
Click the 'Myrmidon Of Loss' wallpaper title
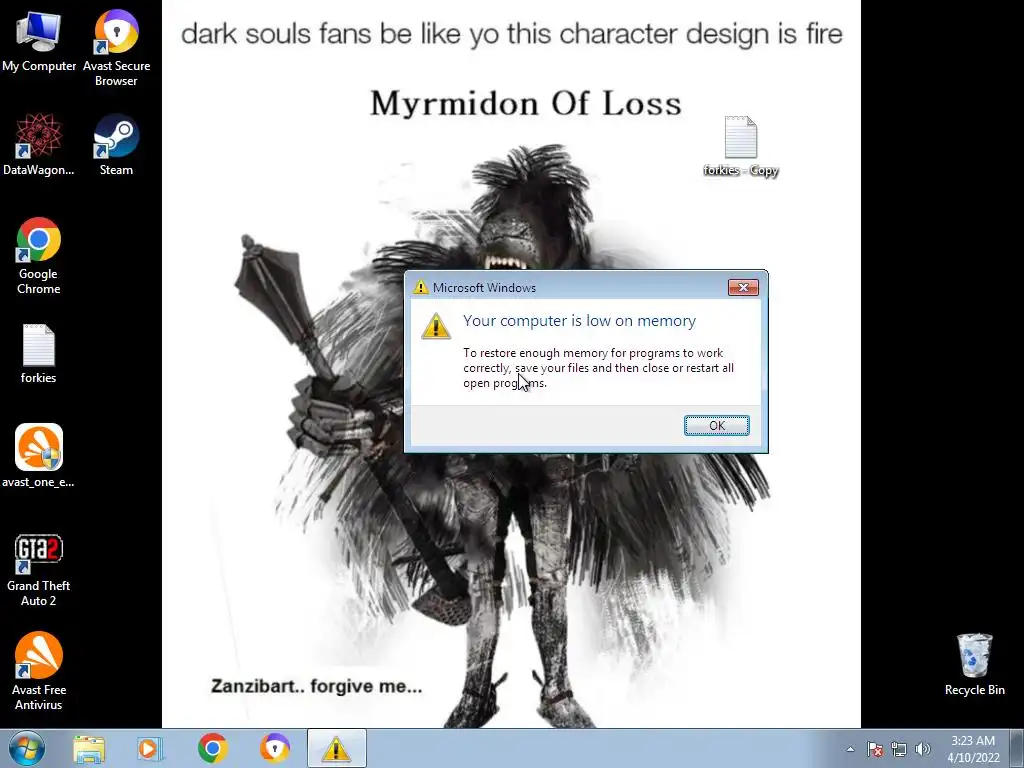pyautogui.click(x=526, y=103)
